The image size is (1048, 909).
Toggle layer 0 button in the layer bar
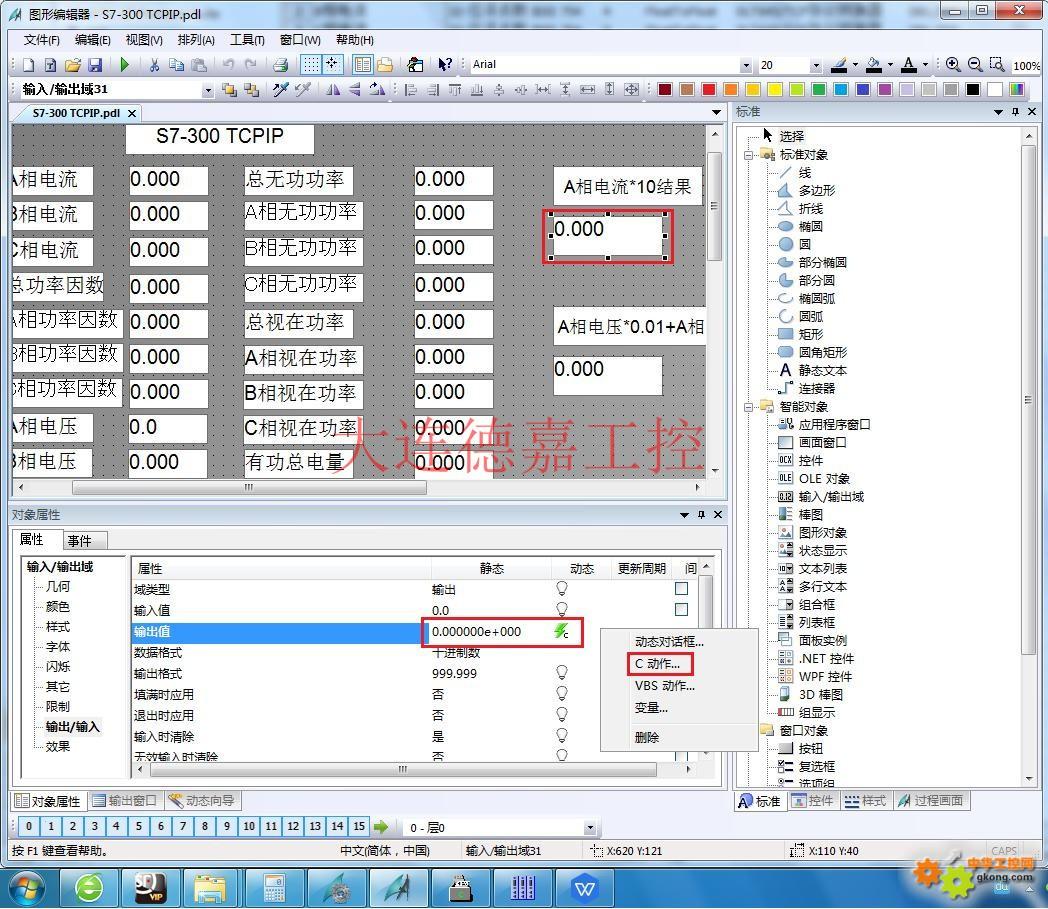[29, 826]
